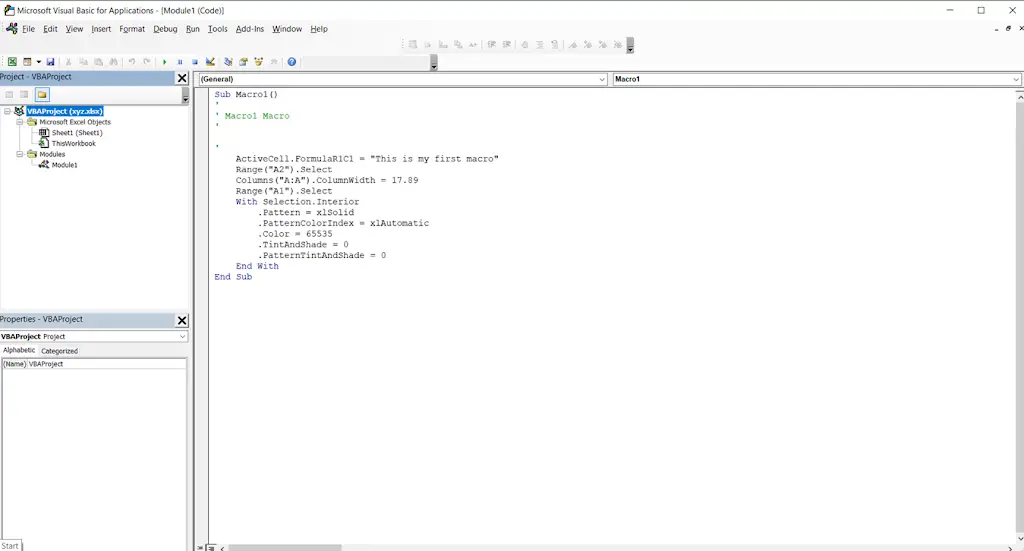Image resolution: width=1024 pixels, height=551 pixels.
Task: Open the Tools menu
Action: tap(217, 29)
